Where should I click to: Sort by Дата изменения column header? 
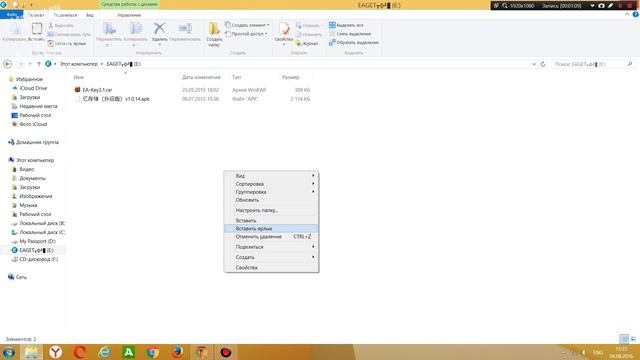(201, 77)
